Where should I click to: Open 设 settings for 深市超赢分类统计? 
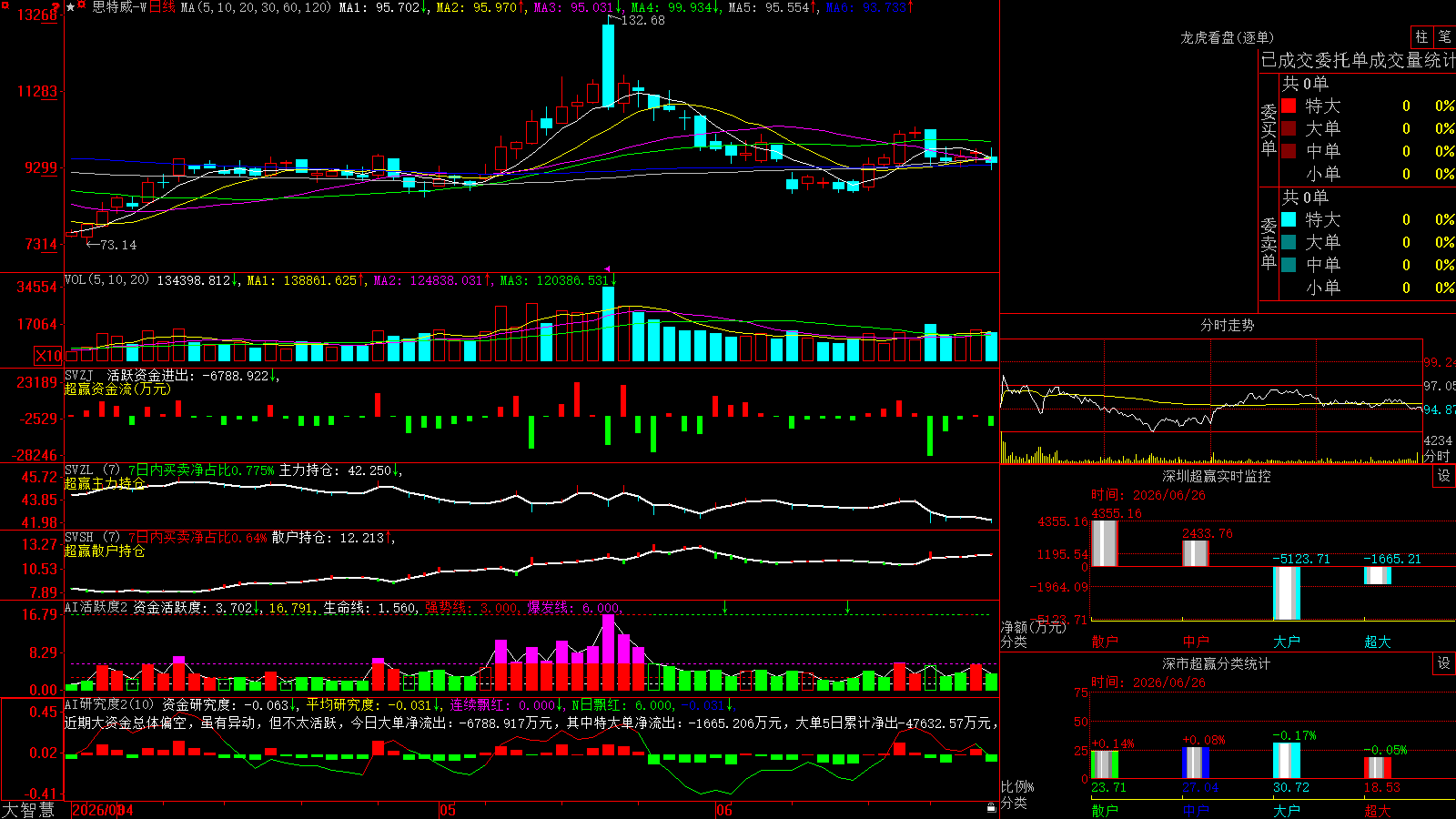(1444, 663)
